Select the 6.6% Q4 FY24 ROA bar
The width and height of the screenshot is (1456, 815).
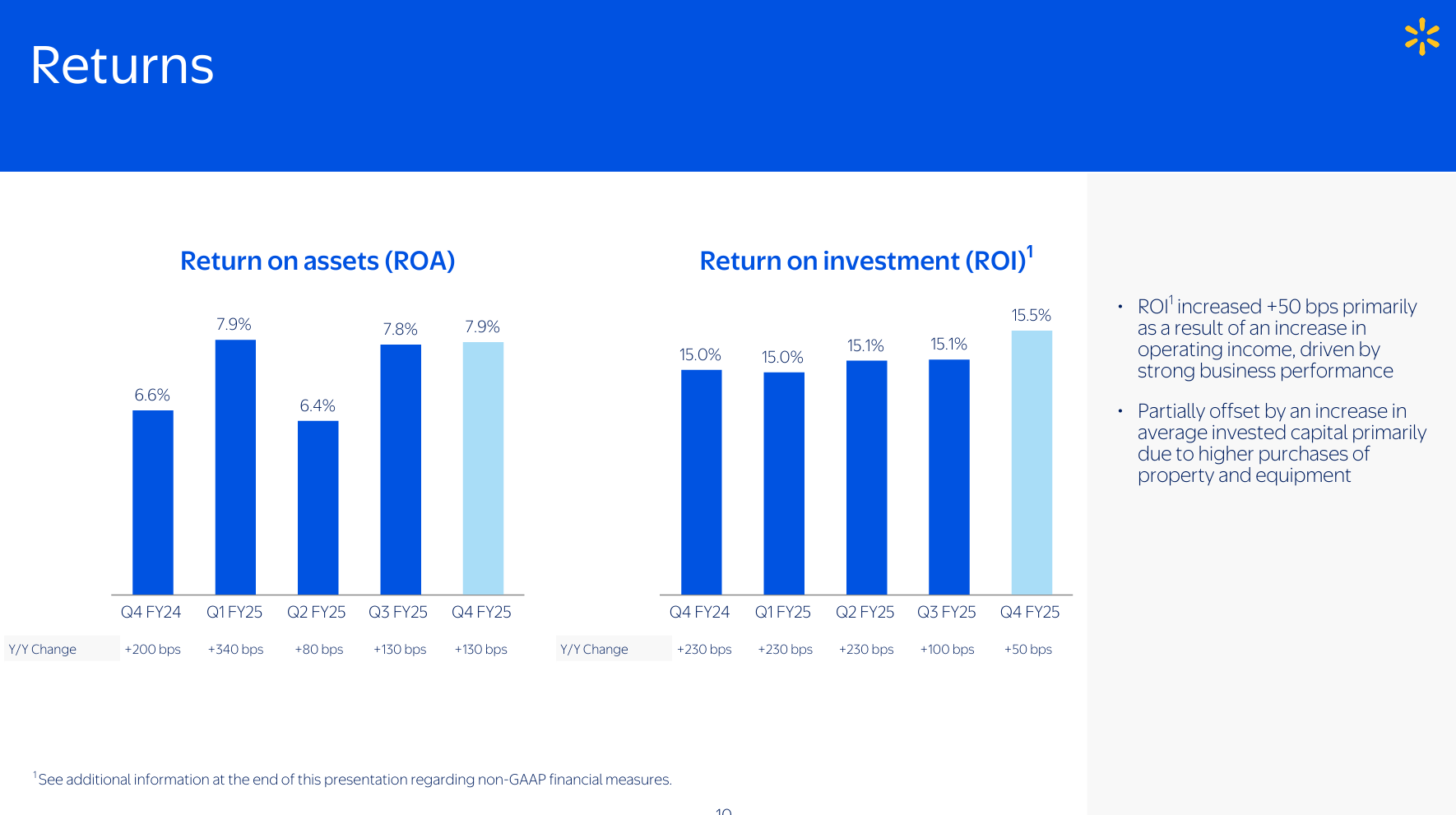pos(153,502)
